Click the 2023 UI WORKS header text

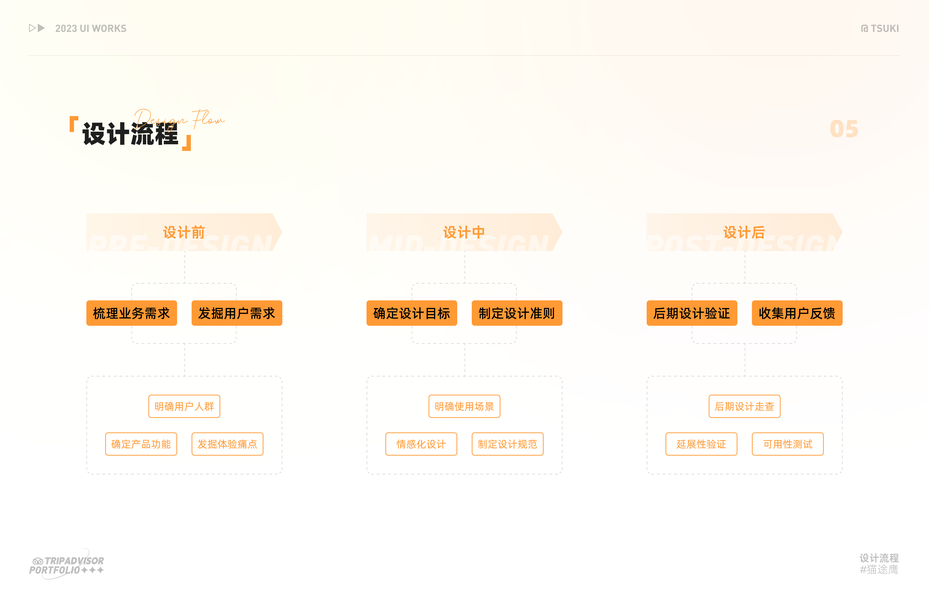91,28
